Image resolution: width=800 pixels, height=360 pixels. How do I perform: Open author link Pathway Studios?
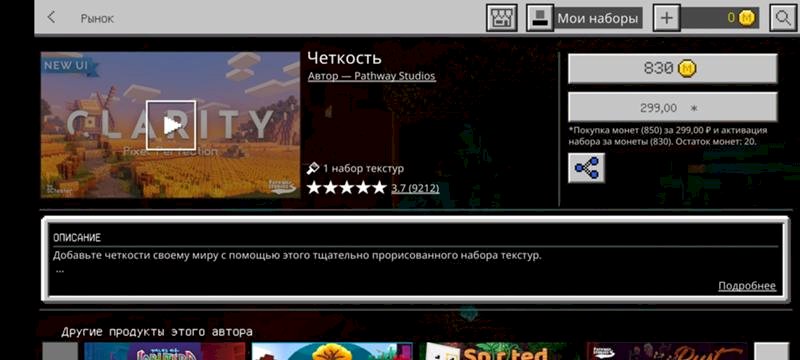point(371,76)
